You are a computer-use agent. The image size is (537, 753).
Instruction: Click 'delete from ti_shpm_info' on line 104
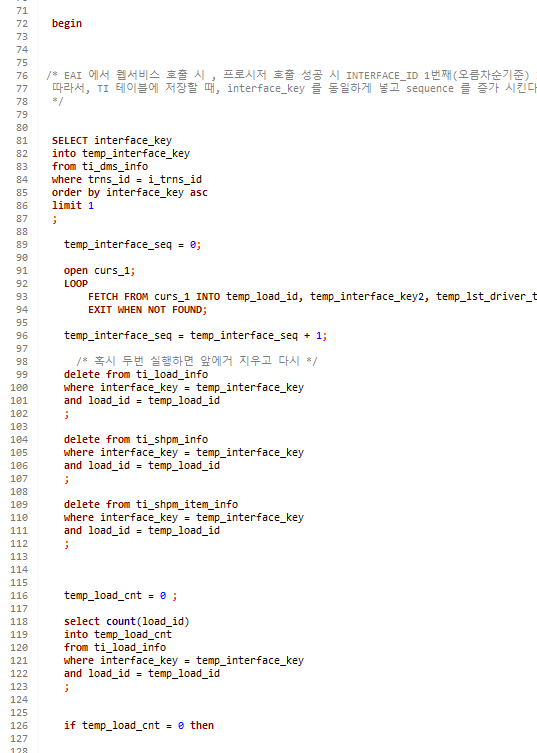[x=136, y=439]
